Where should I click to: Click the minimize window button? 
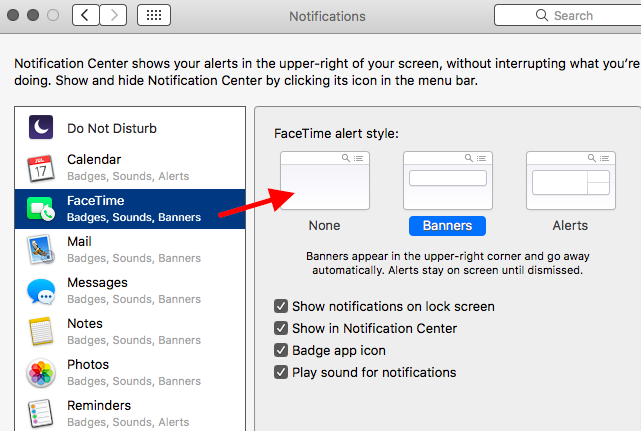pos(33,15)
